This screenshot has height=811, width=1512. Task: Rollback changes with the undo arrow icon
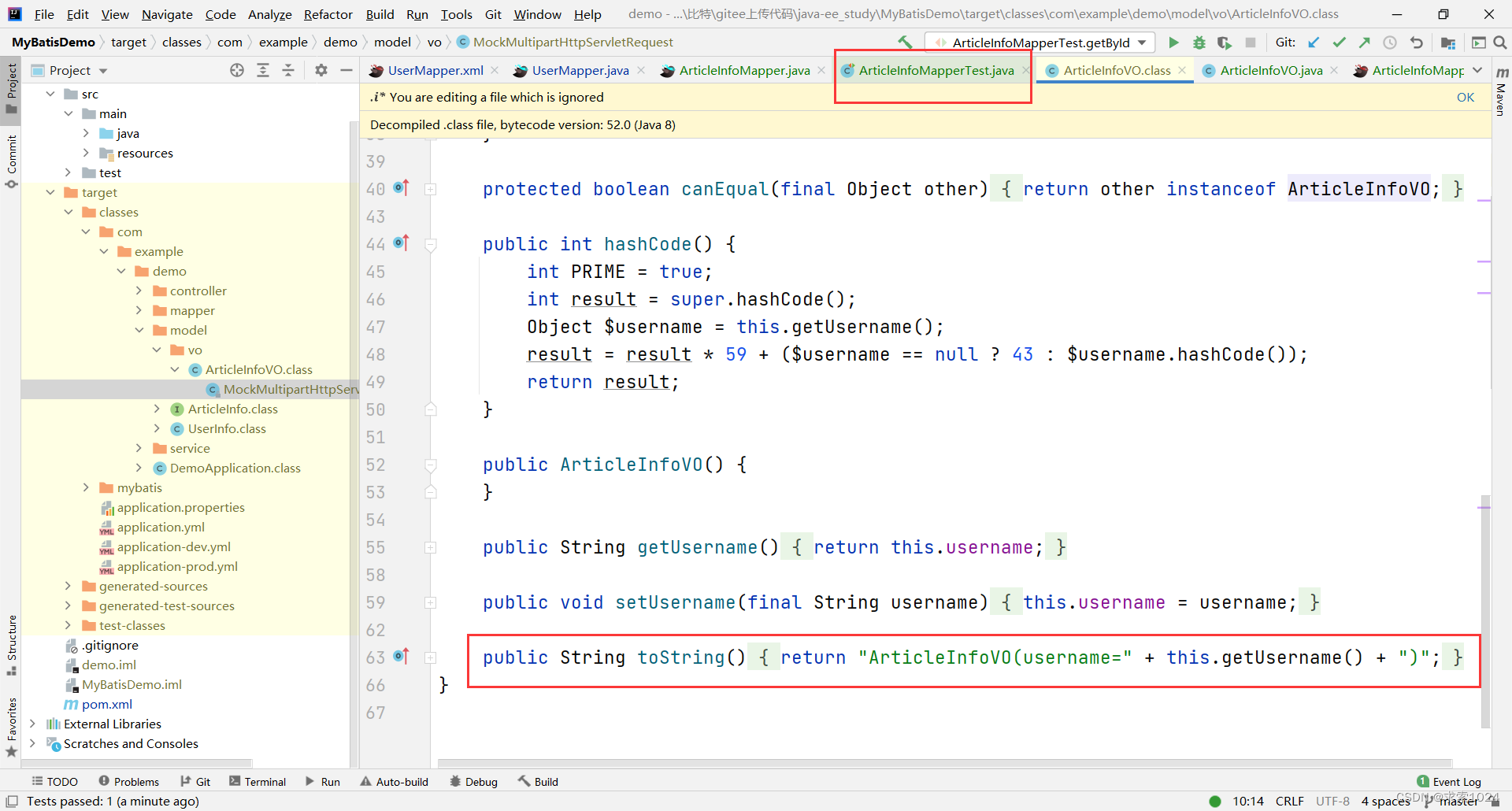(x=1416, y=43)
